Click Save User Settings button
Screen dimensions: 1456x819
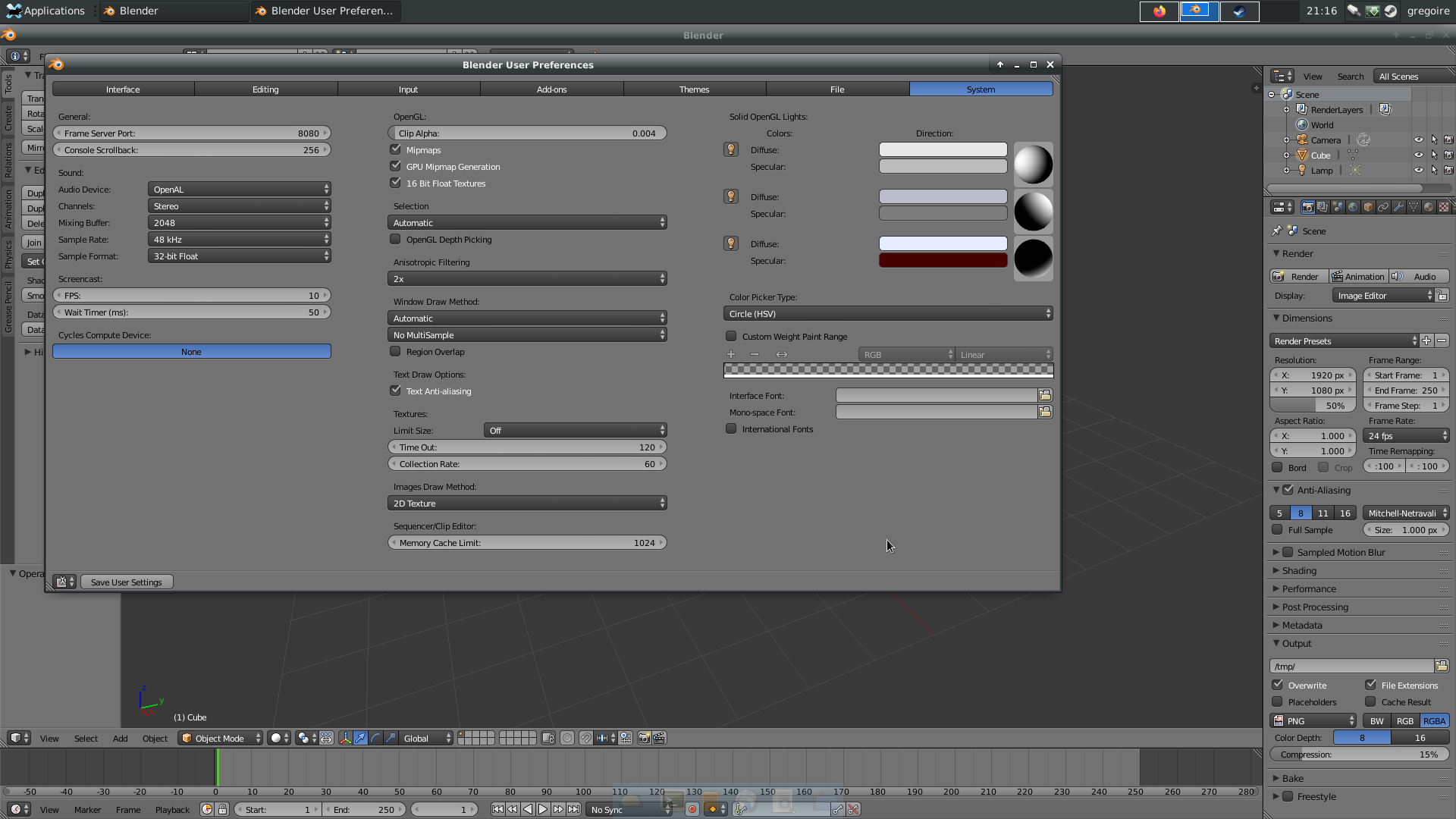tap(127, 582)
